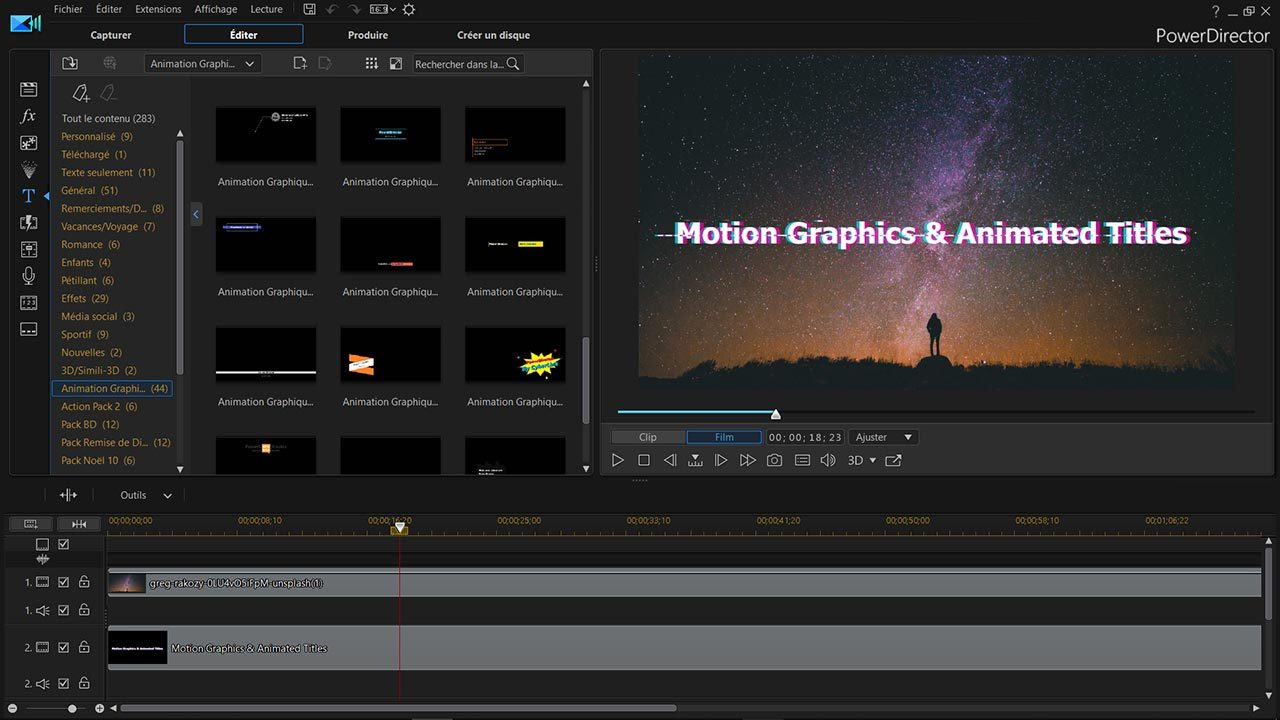Open the 3D mode dropdown
Image resolution: width=1280 pixels, height=720 pixels.
tap(861, 460)
